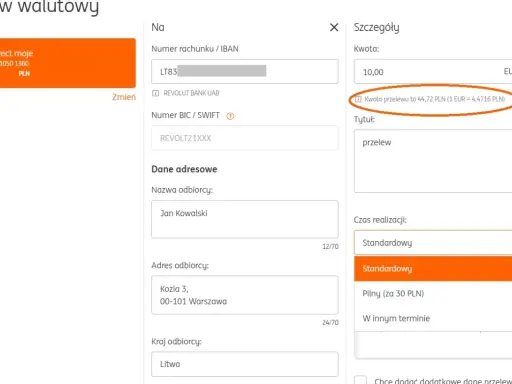Click the Zmień link

click(124, 97)
